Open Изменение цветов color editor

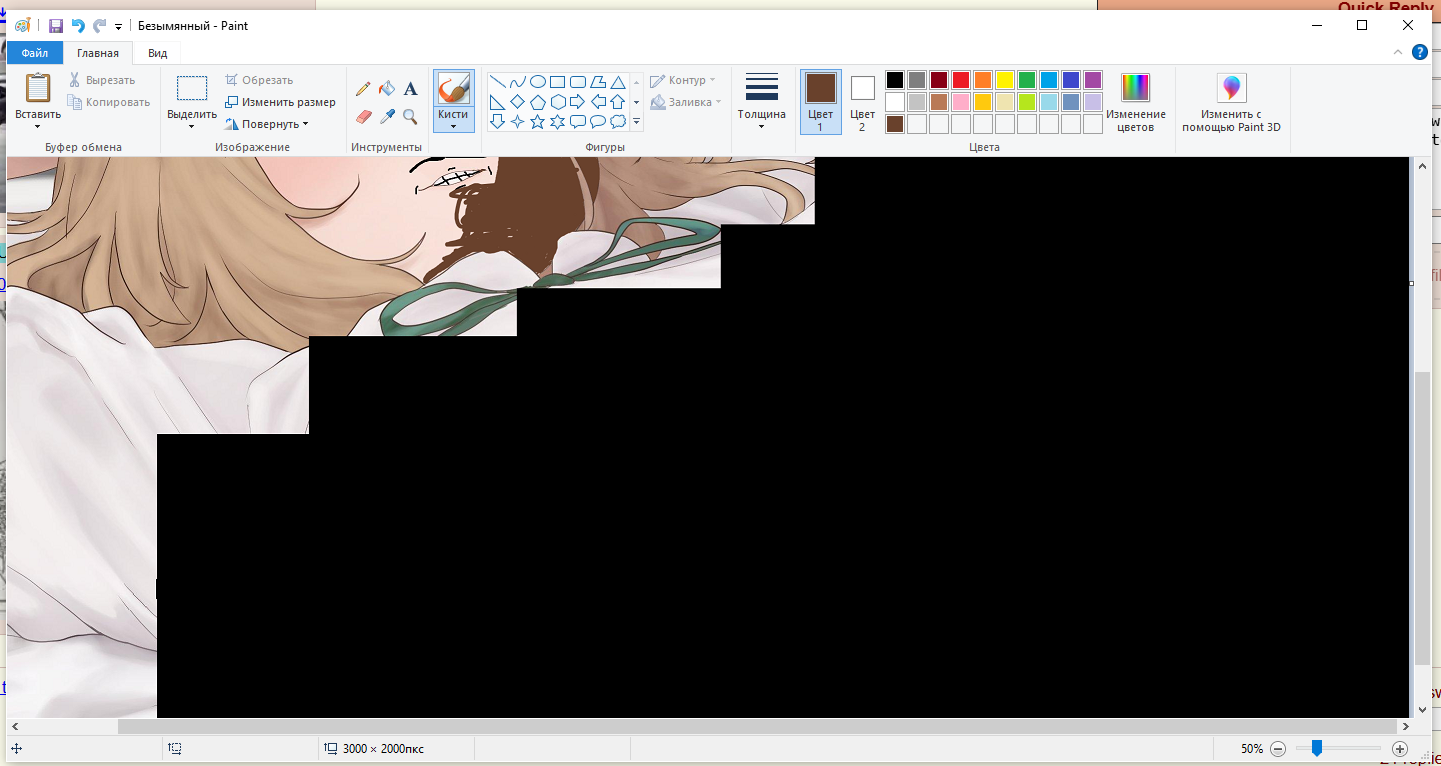click(1136, 102)
